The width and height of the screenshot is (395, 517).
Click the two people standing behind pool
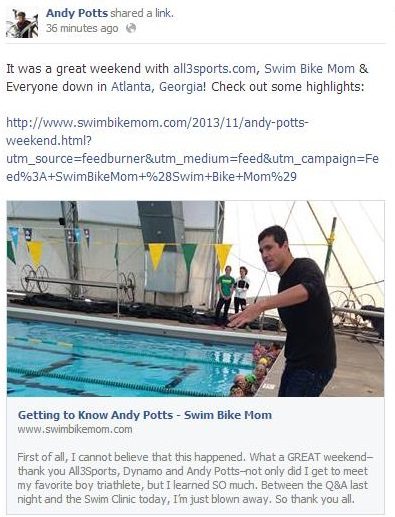pos(232,293)
